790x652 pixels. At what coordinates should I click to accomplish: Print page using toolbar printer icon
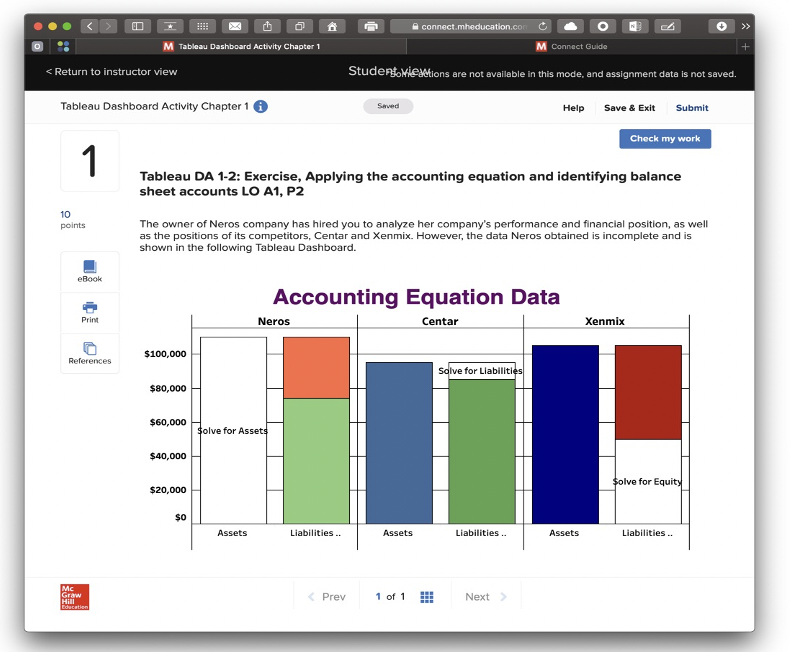tap(371, 26)
